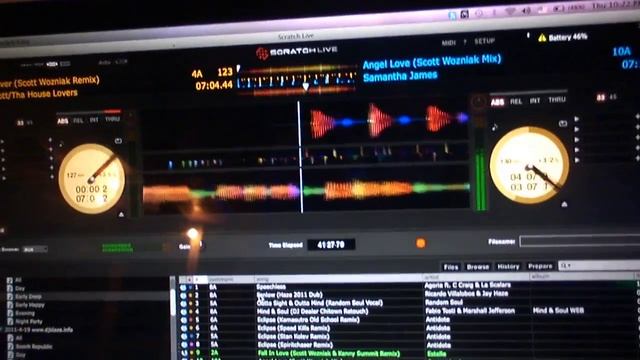Screen dimensions: 640x360
Task: Click the macOS volume icon
Action: point(527,10)
